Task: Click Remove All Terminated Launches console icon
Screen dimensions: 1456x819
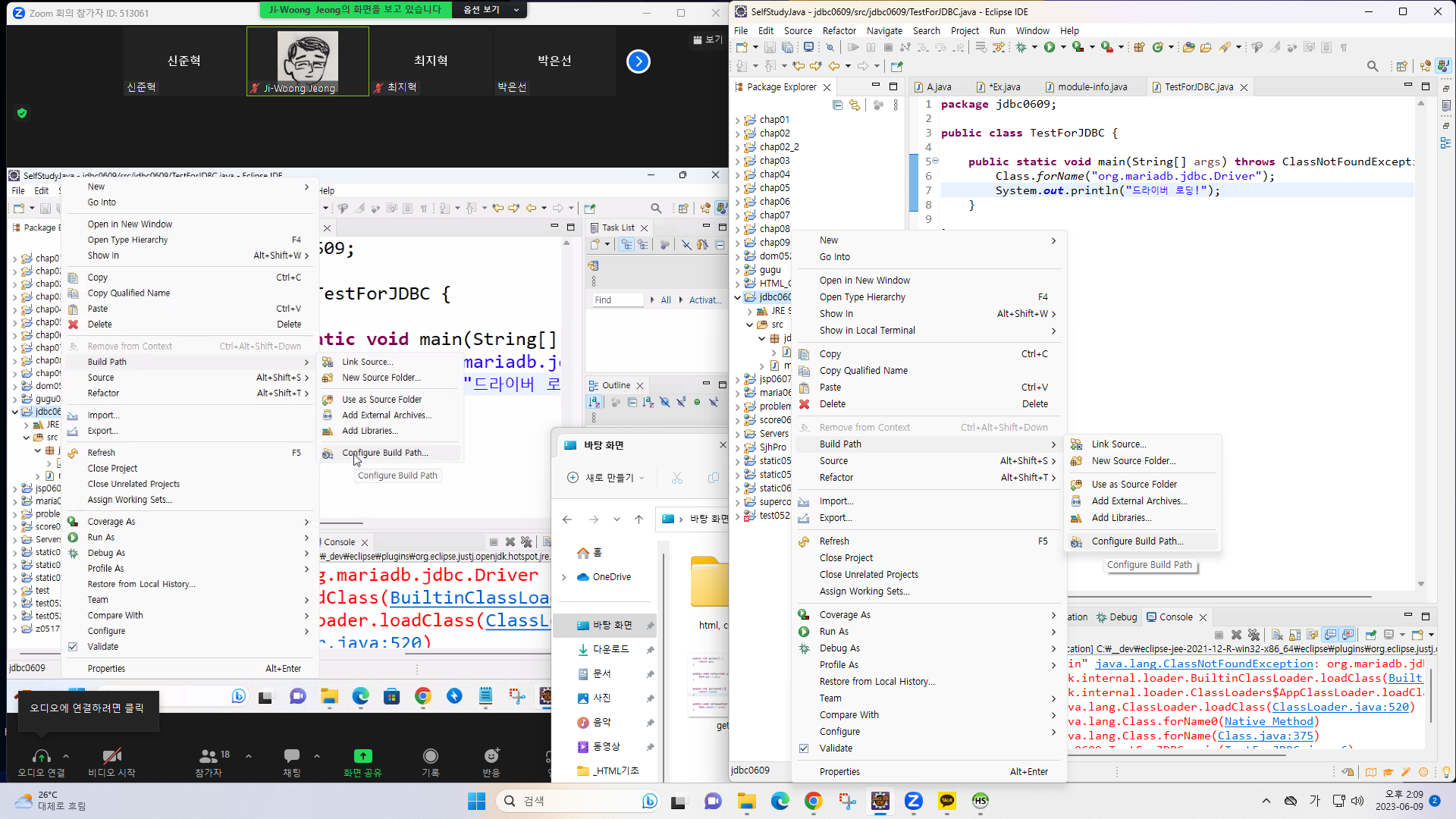Action: 1254,635
